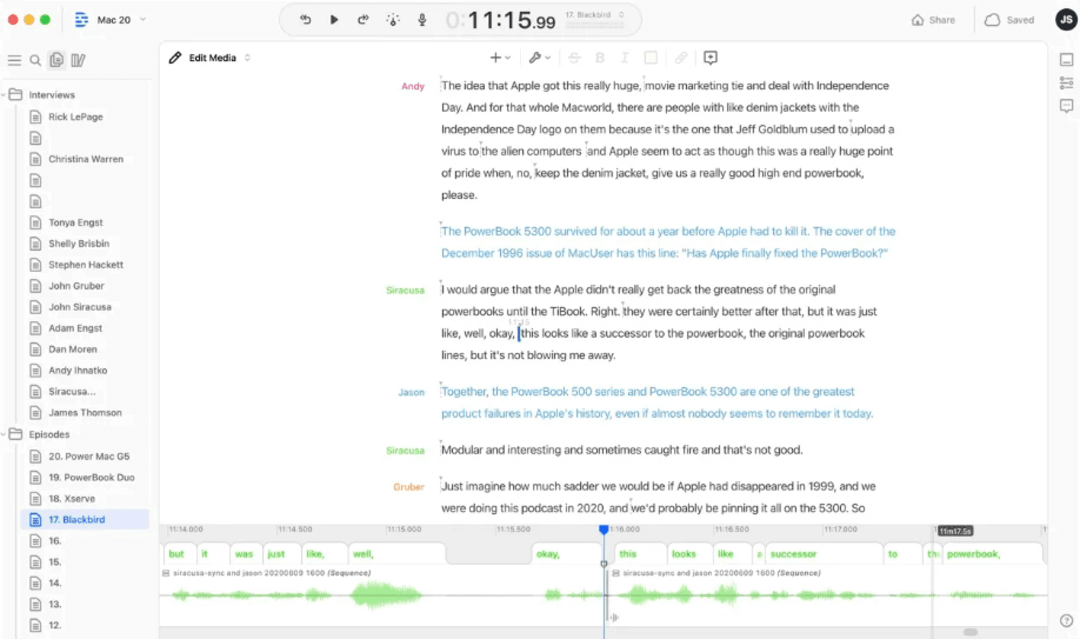This screenshot has height=639, width=1080.
Task: Open the JS user avatar
Action: tap(1066, 19)
